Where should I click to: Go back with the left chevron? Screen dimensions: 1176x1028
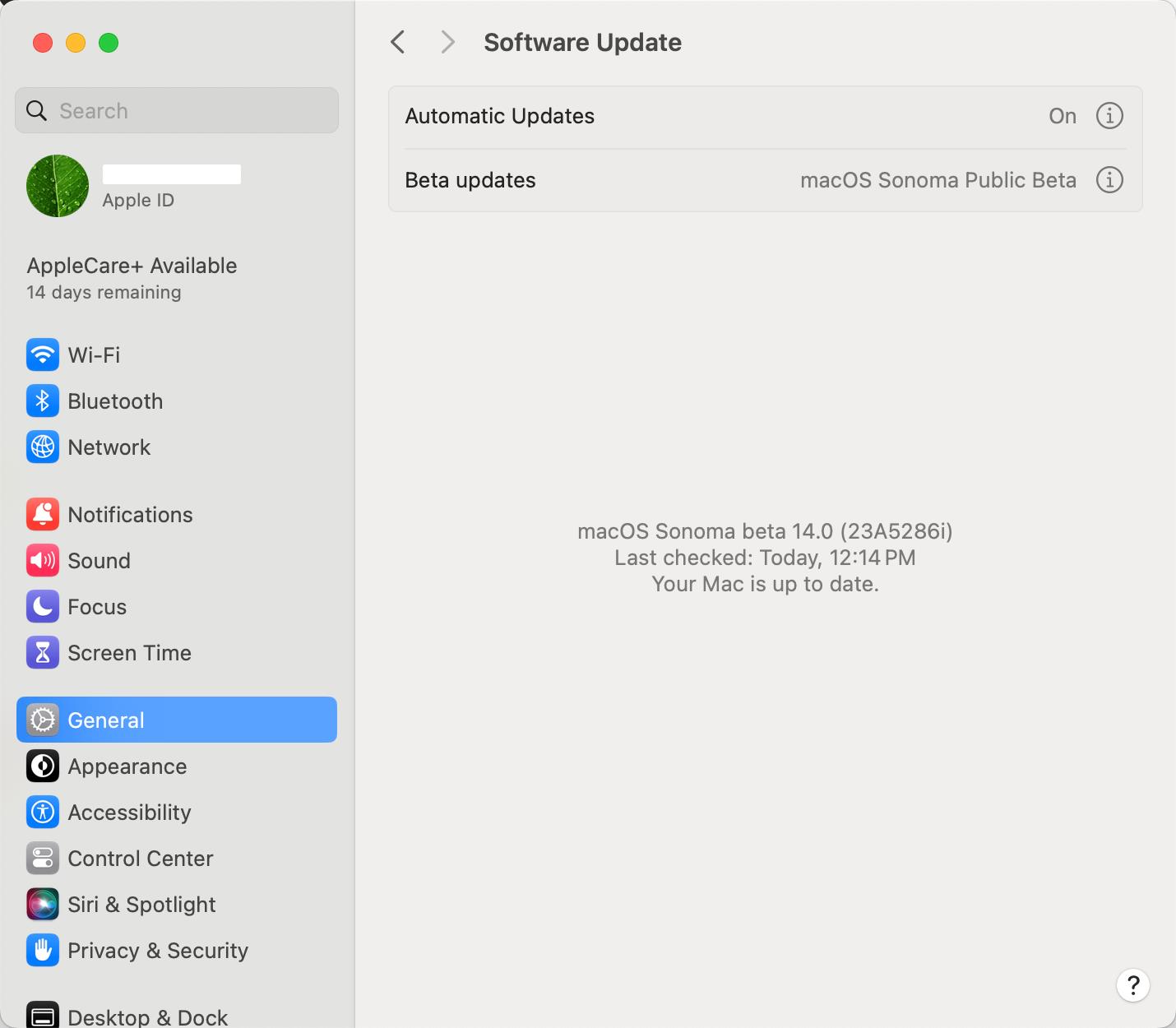pyautogui.click(x=398, y=42)
